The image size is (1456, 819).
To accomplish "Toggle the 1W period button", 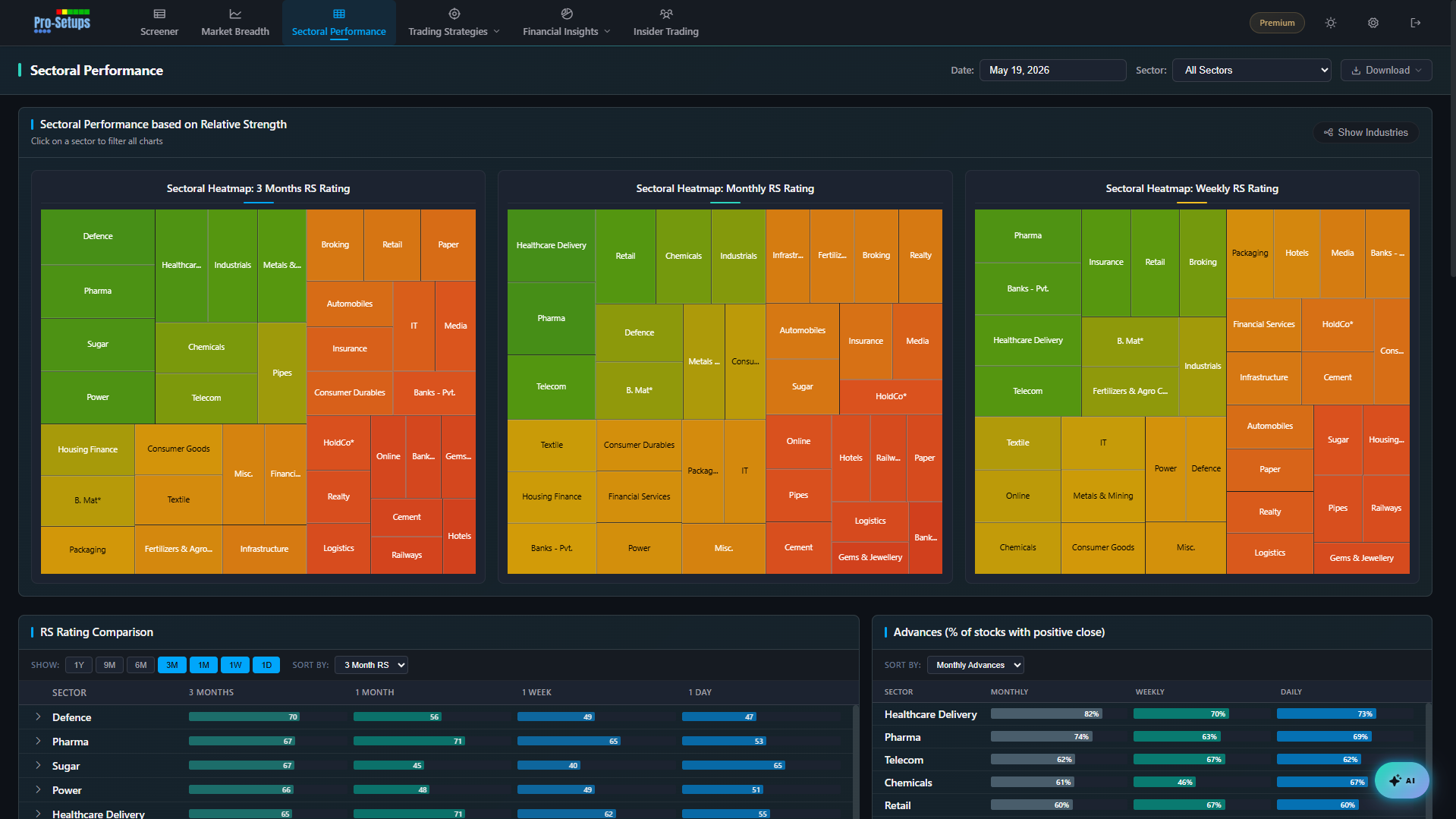I will coord(235,665).
